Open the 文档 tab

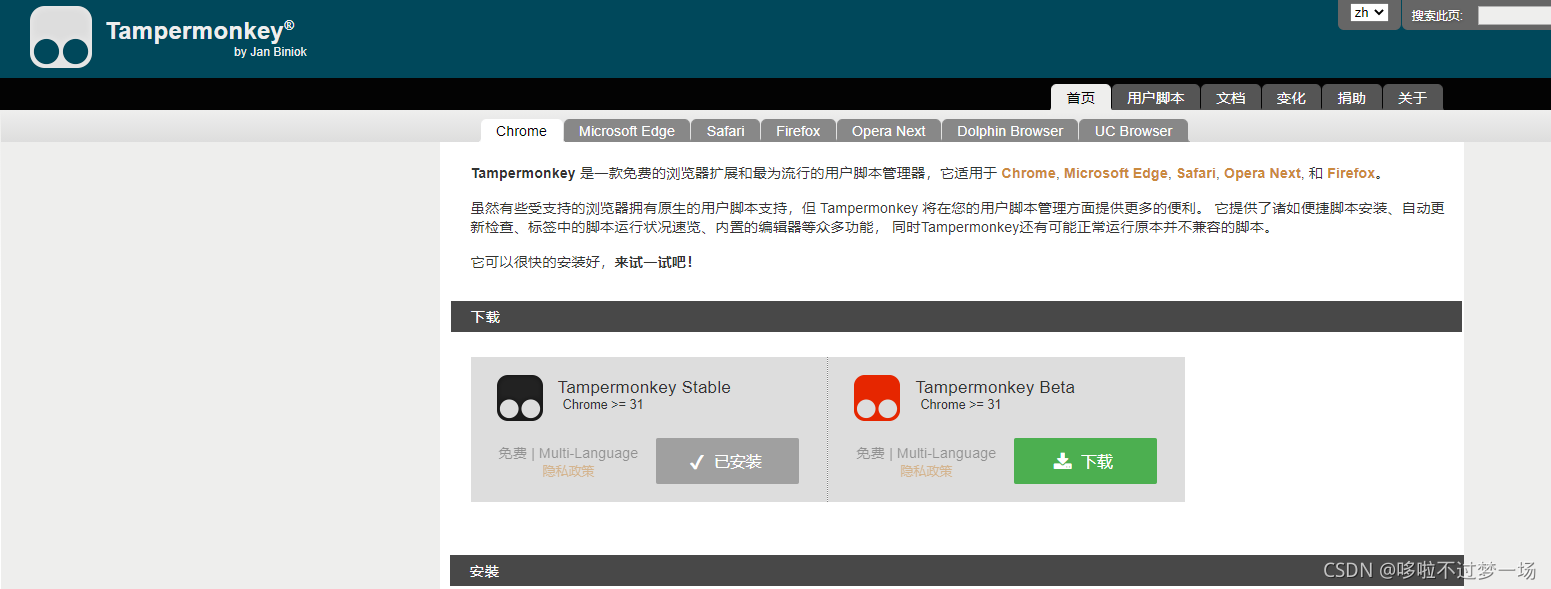tap(1230, 98)
